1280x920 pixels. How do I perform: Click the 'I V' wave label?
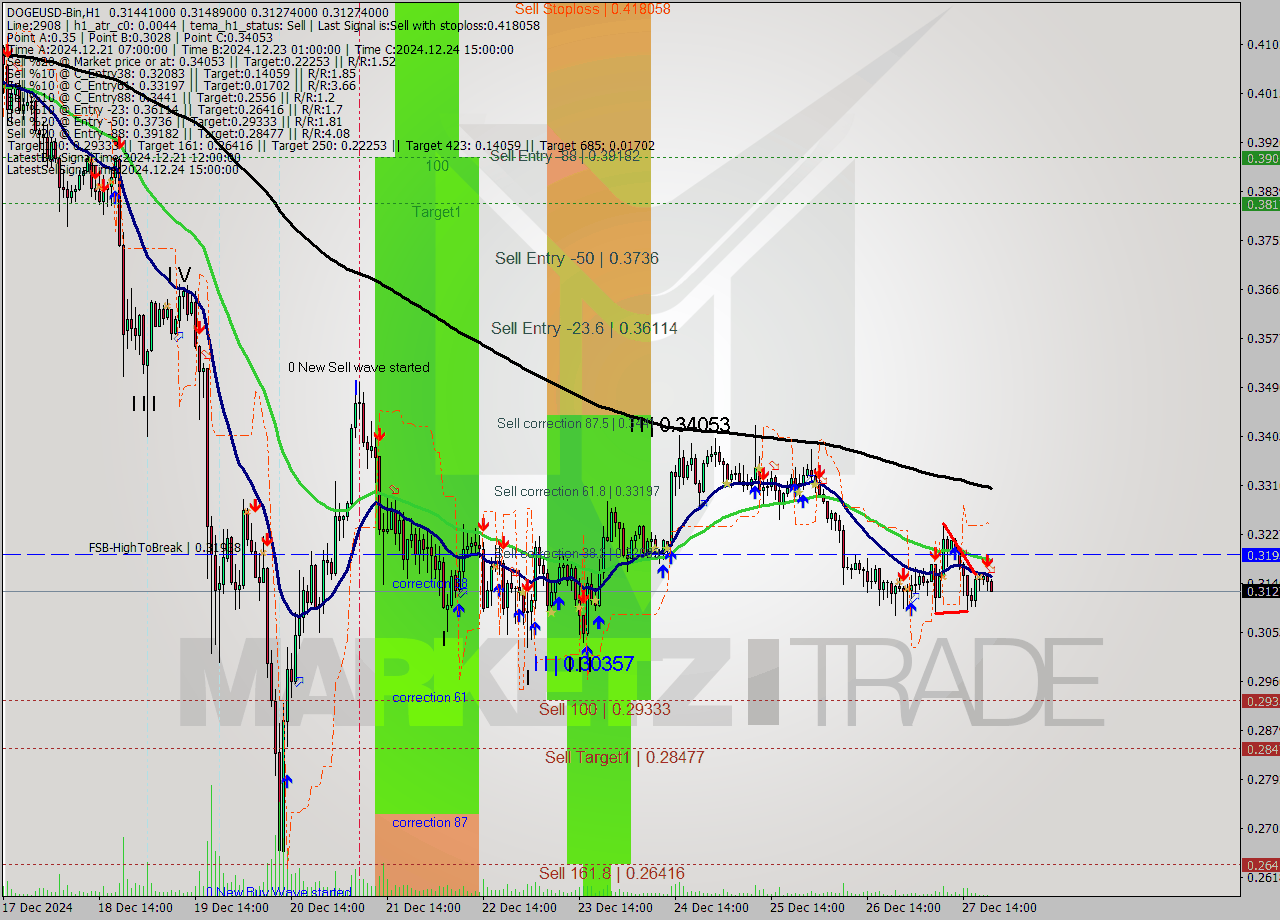(180, 274)
